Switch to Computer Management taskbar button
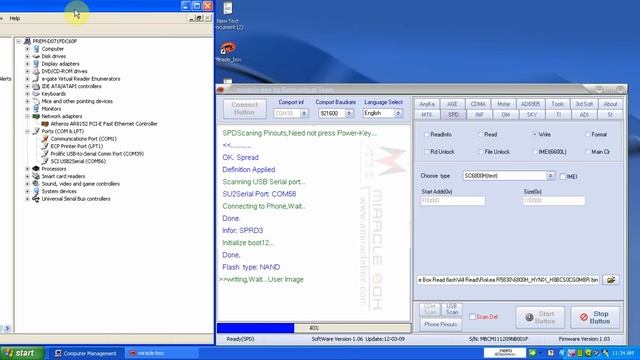This screenshot has height=360, width=640. 86,353
